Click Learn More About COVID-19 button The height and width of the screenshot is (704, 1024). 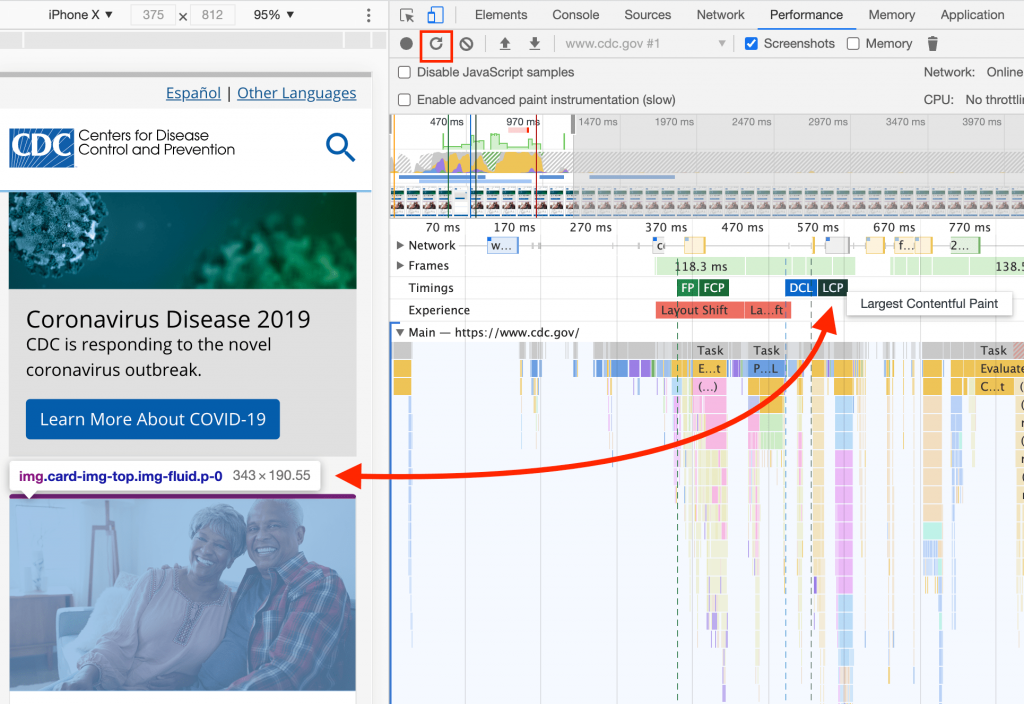click(153, 419)
